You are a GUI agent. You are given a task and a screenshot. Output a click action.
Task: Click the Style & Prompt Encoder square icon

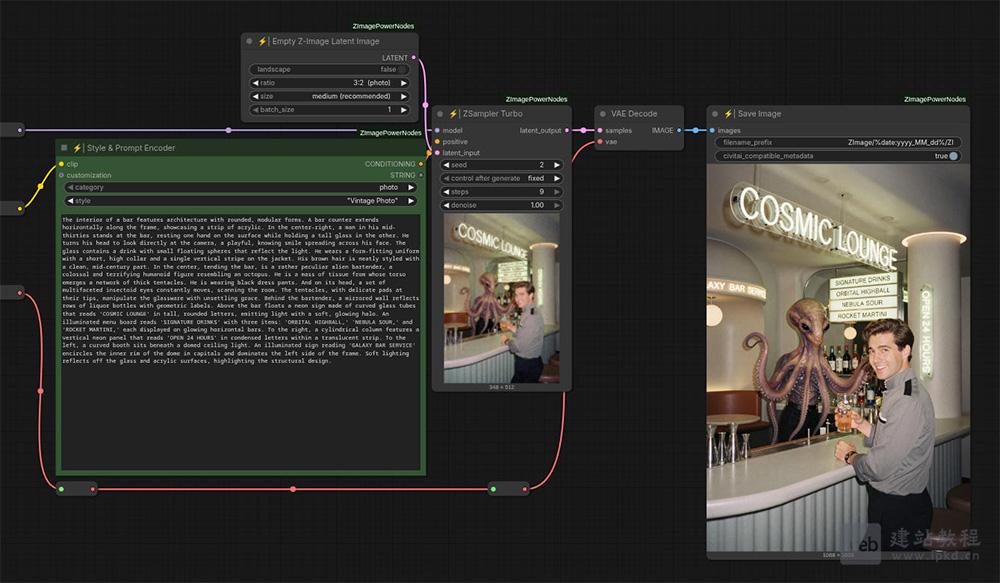point(64,148)
